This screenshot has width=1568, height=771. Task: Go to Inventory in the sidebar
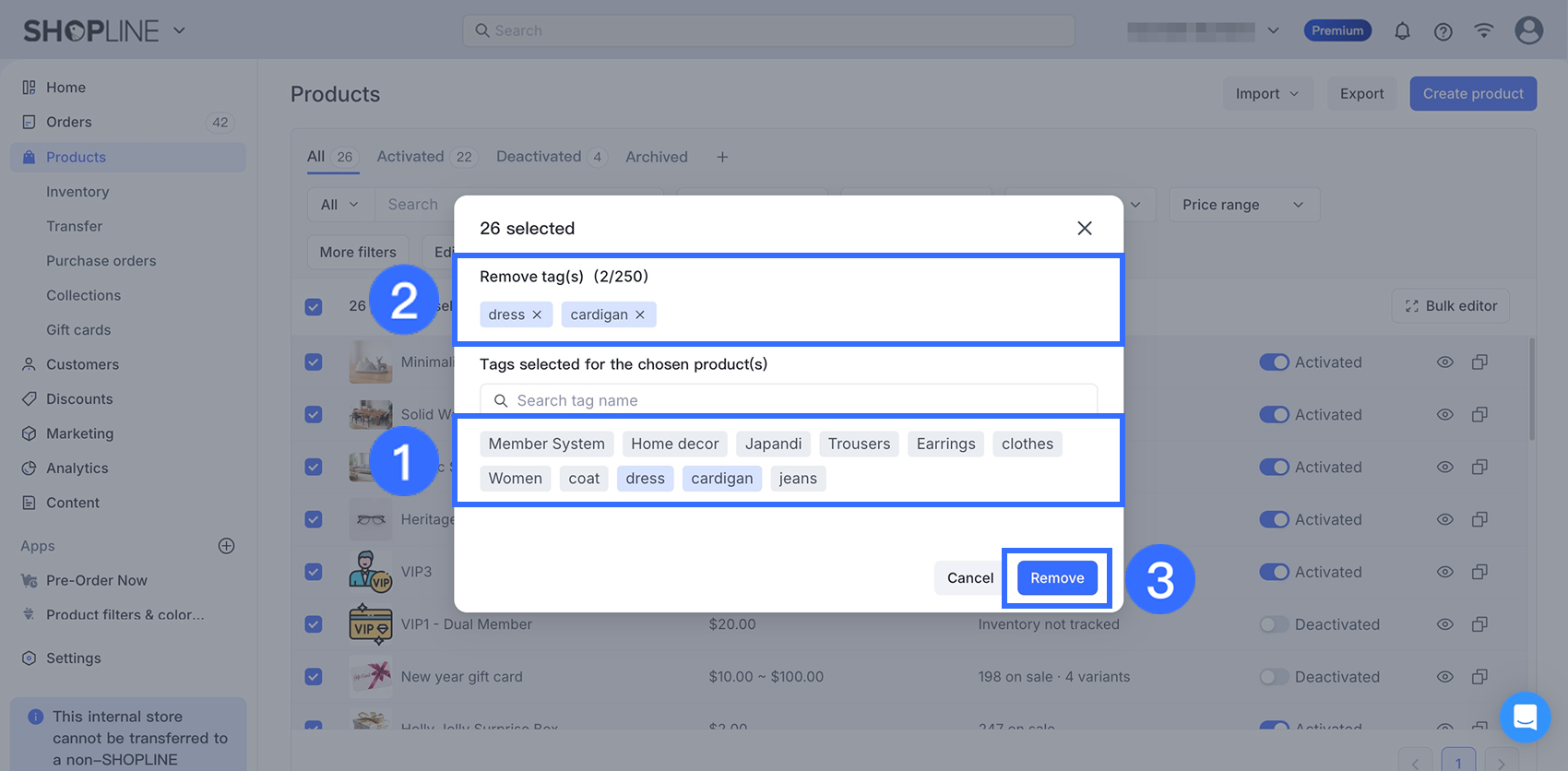77,192
